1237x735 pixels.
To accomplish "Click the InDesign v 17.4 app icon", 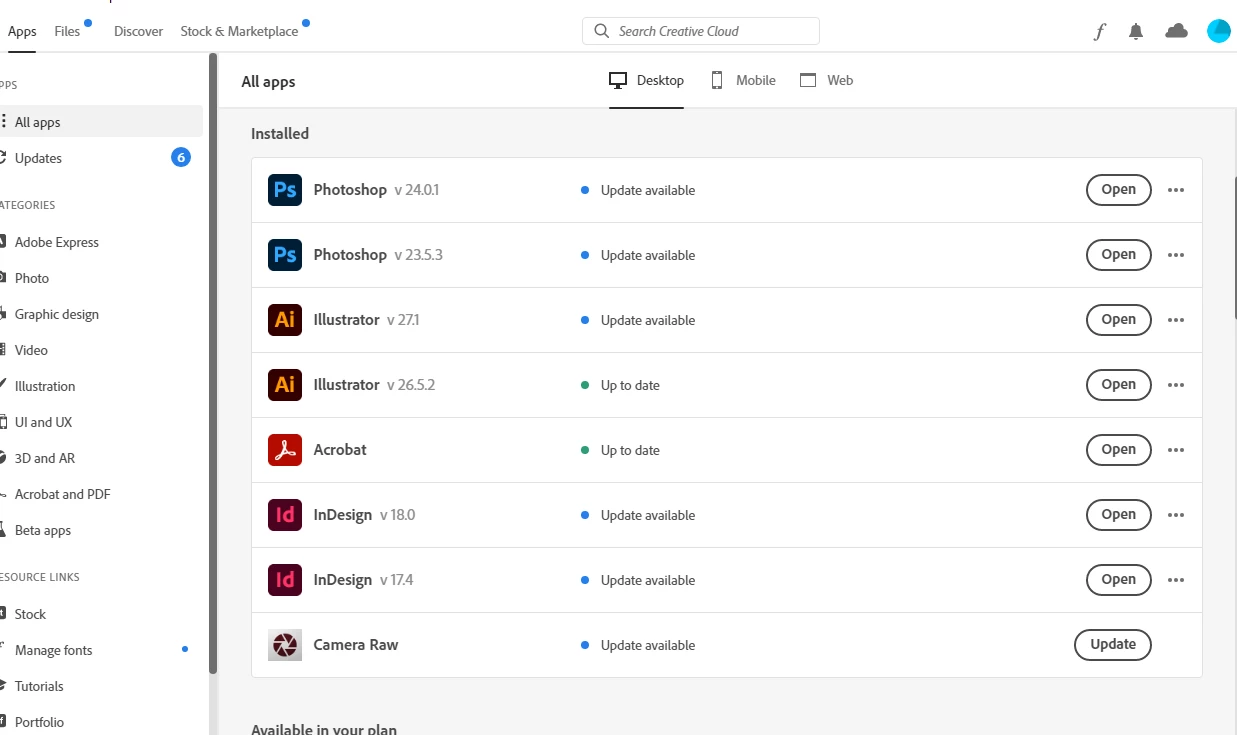I will pos(285,580).
